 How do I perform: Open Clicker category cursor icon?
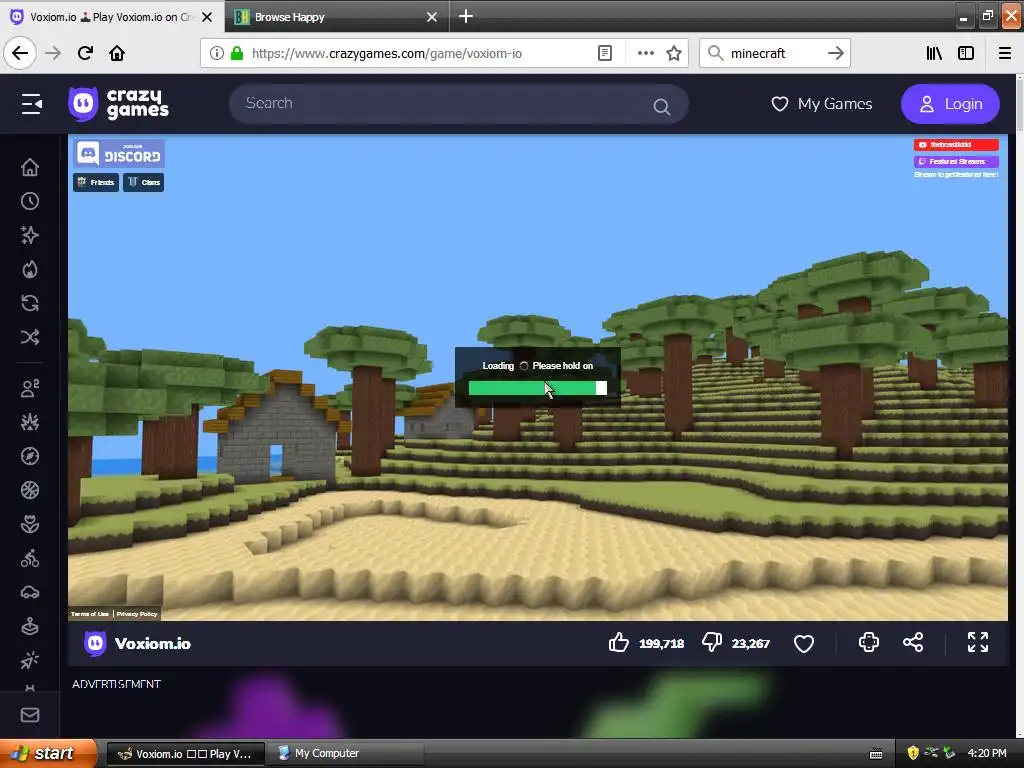pos(29,660)
